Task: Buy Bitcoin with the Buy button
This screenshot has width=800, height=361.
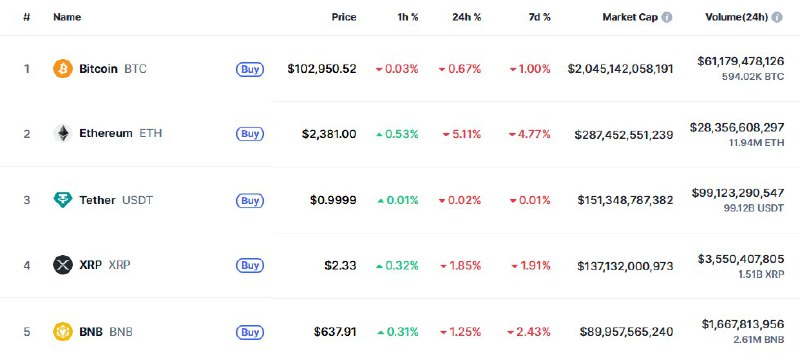Action: click(250, 69)
